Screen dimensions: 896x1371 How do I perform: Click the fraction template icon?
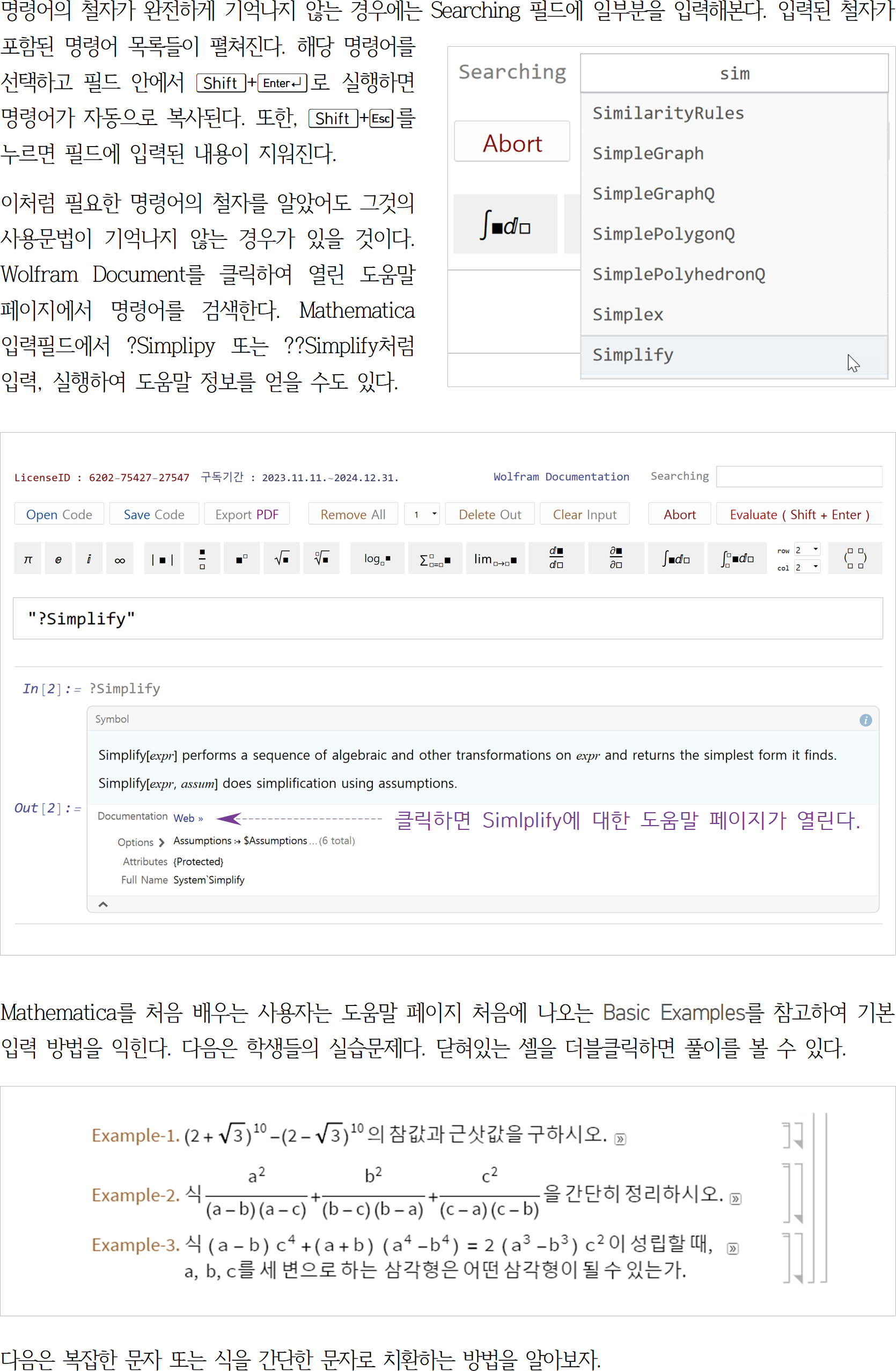click(x=202, y=558)
